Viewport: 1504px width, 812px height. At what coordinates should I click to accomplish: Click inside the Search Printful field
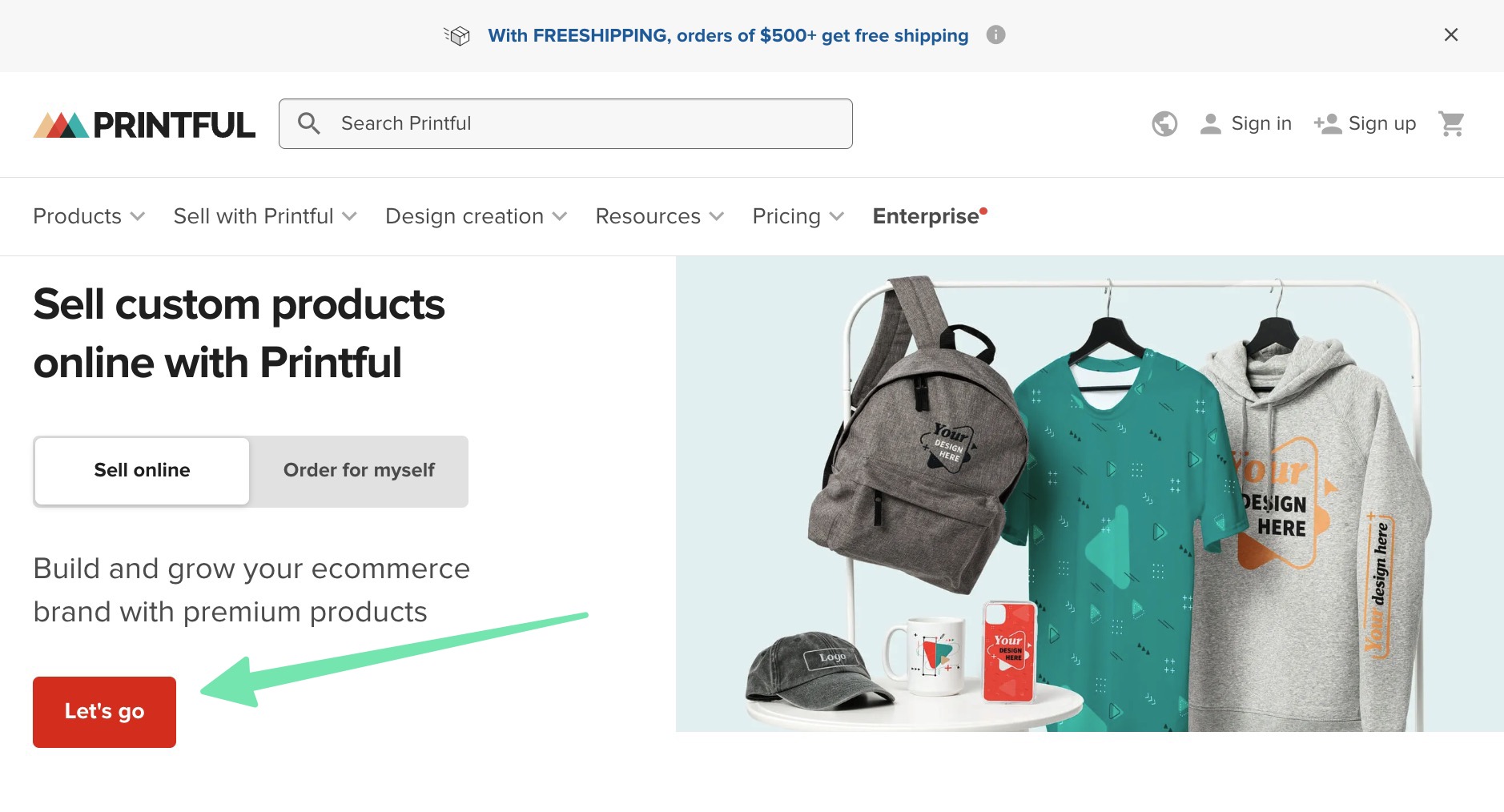(x=561, y=123)
